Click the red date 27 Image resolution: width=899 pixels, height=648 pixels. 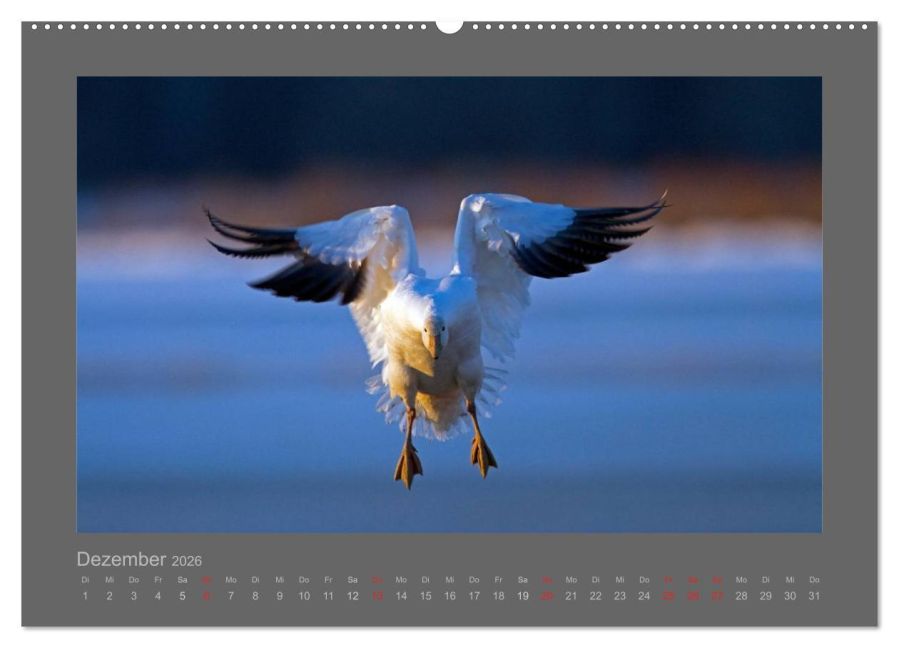click(x=717, y=596)
